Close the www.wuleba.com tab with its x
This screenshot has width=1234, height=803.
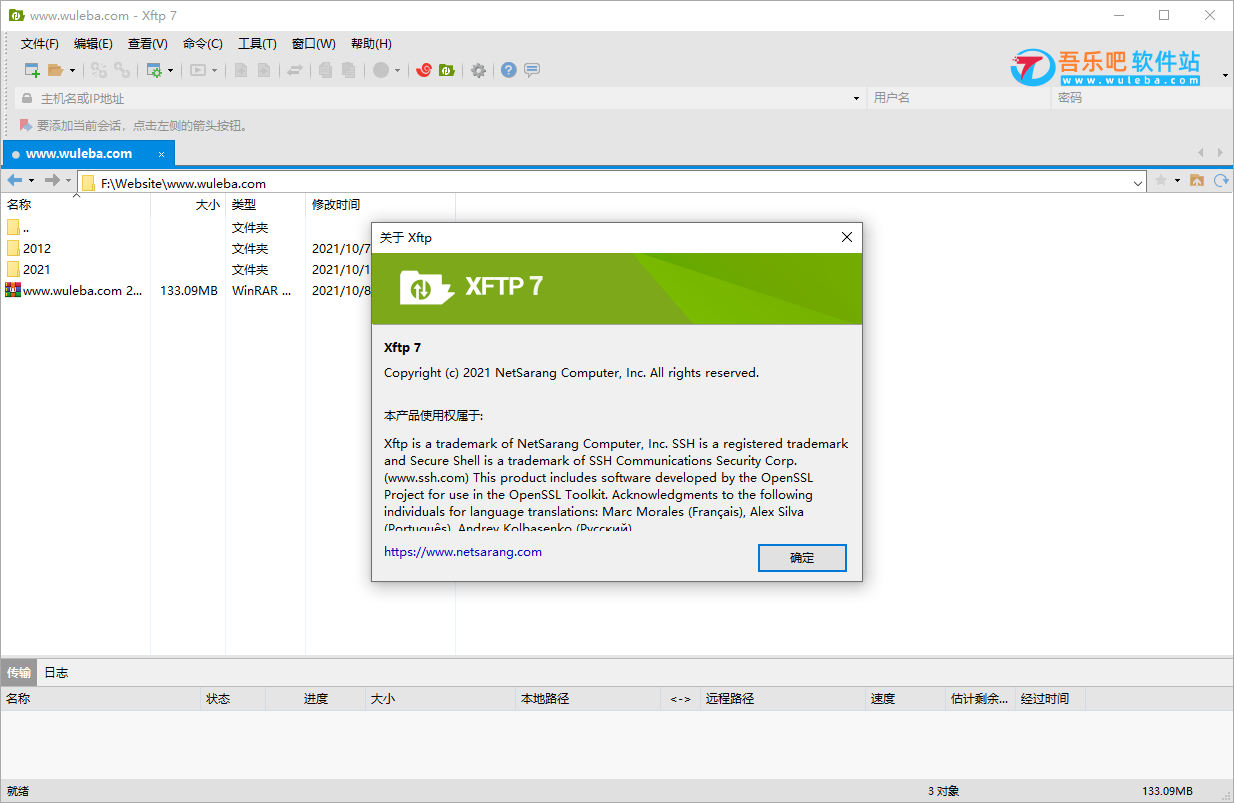coord(162,154)
